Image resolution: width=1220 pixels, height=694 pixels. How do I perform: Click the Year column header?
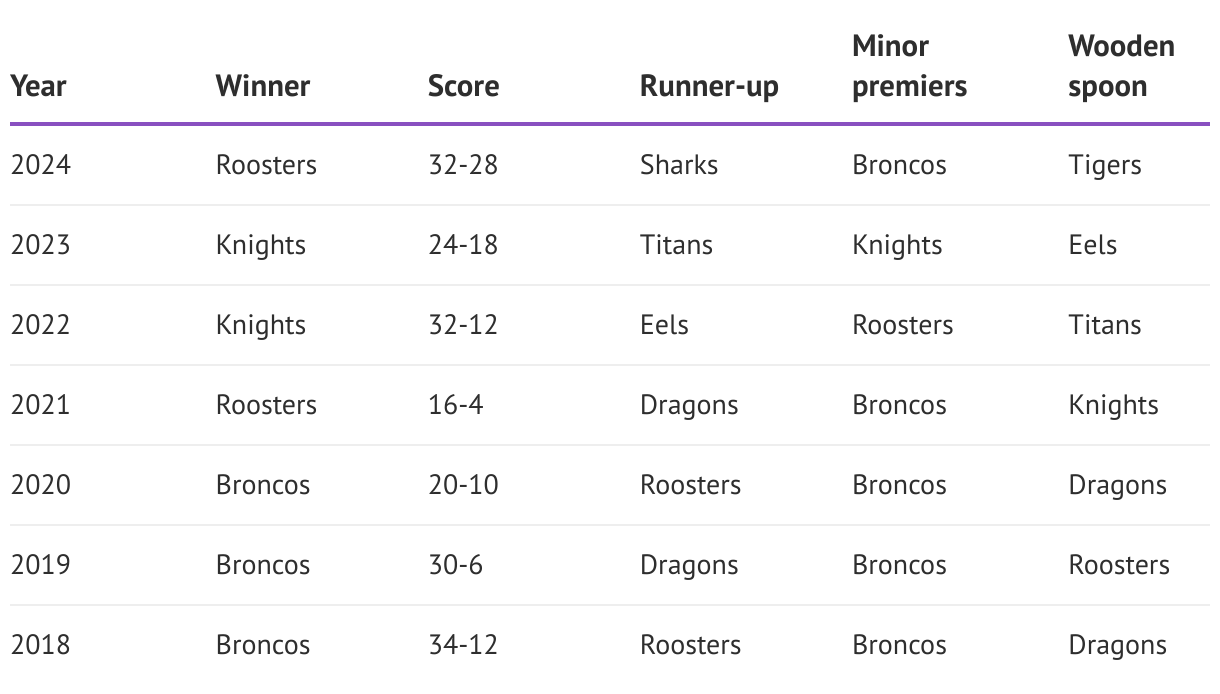click(x=39, y=86)
